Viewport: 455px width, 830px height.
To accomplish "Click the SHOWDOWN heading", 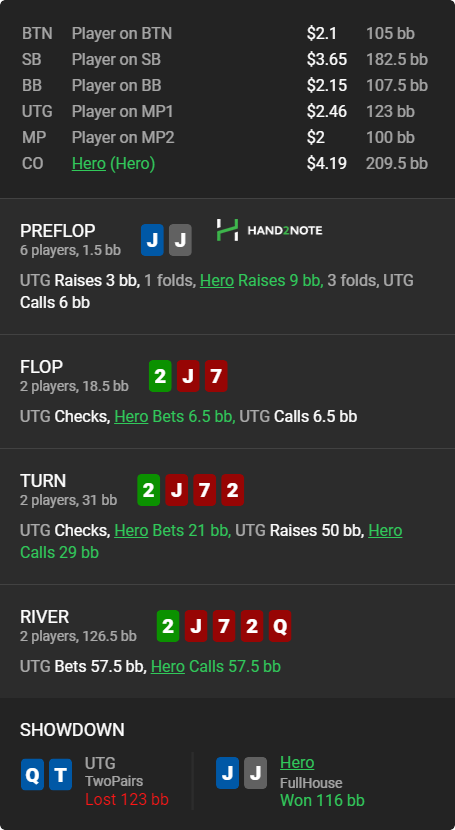I will coord(72,730).
